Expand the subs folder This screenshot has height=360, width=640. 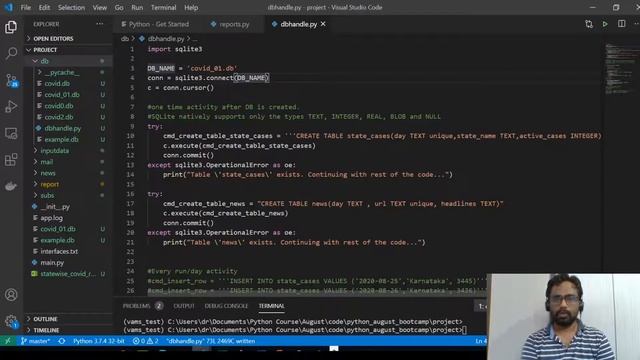[x=47, y=196]
